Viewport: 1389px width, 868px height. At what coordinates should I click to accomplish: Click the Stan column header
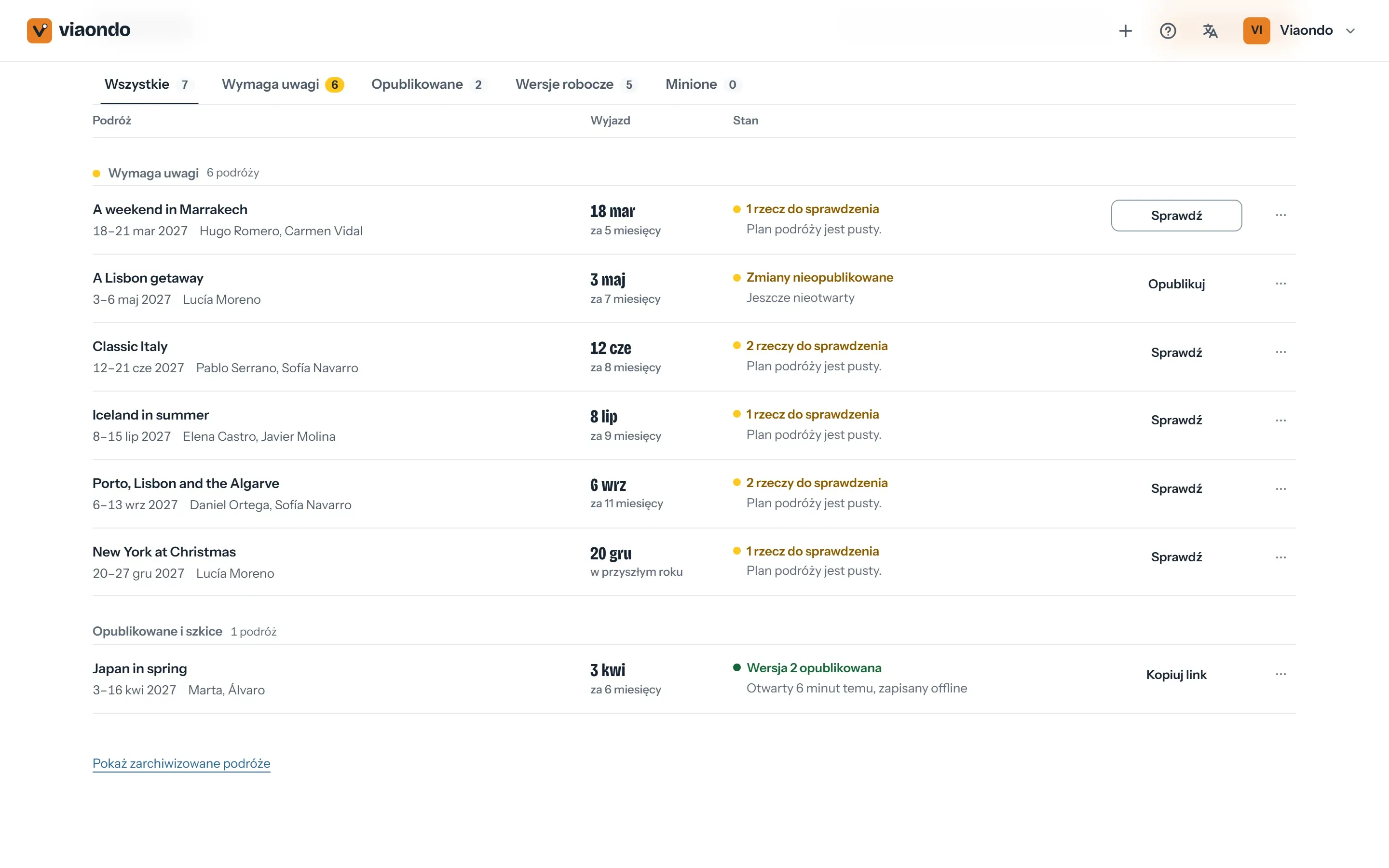coord(746,121)
